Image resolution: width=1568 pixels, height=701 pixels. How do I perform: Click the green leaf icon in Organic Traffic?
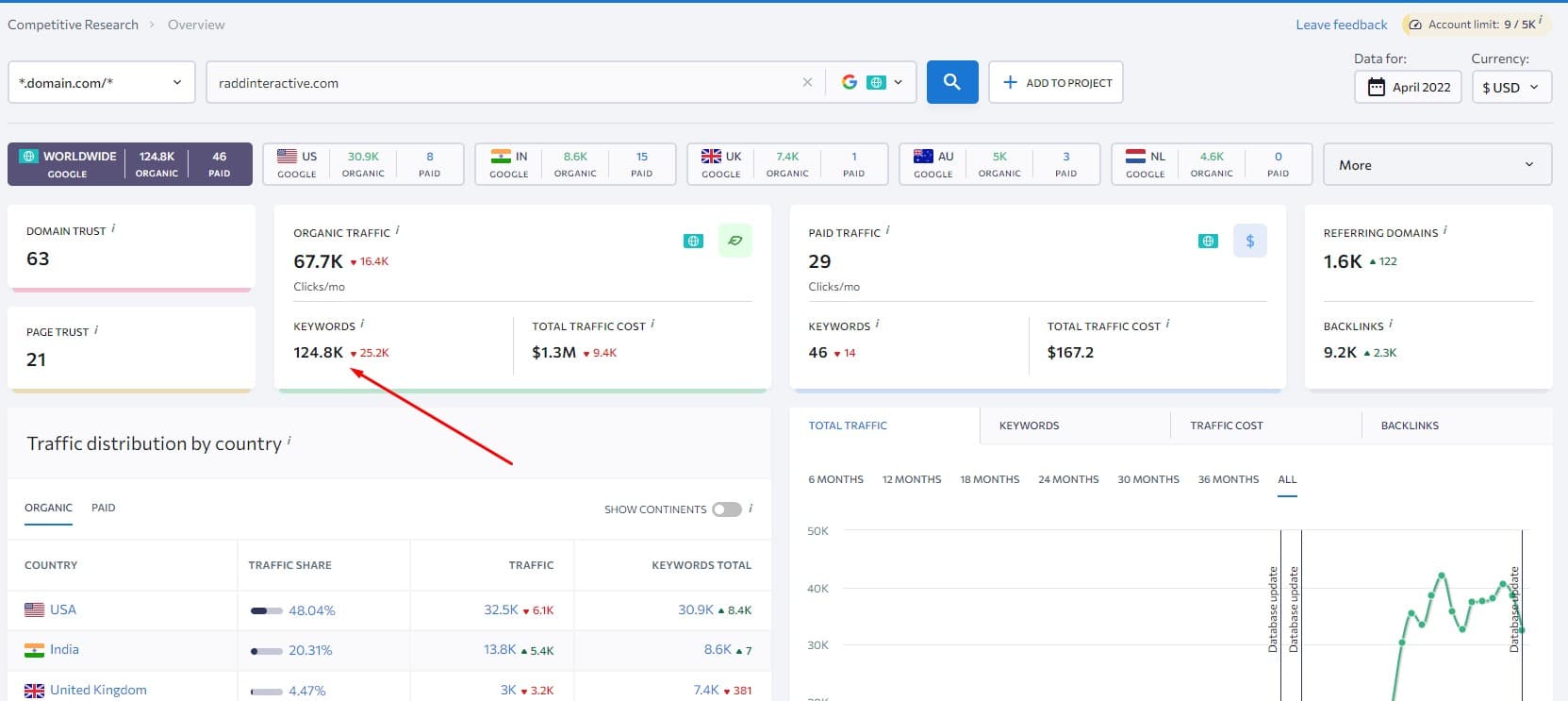pyautogui.click(x=734, y=241)
